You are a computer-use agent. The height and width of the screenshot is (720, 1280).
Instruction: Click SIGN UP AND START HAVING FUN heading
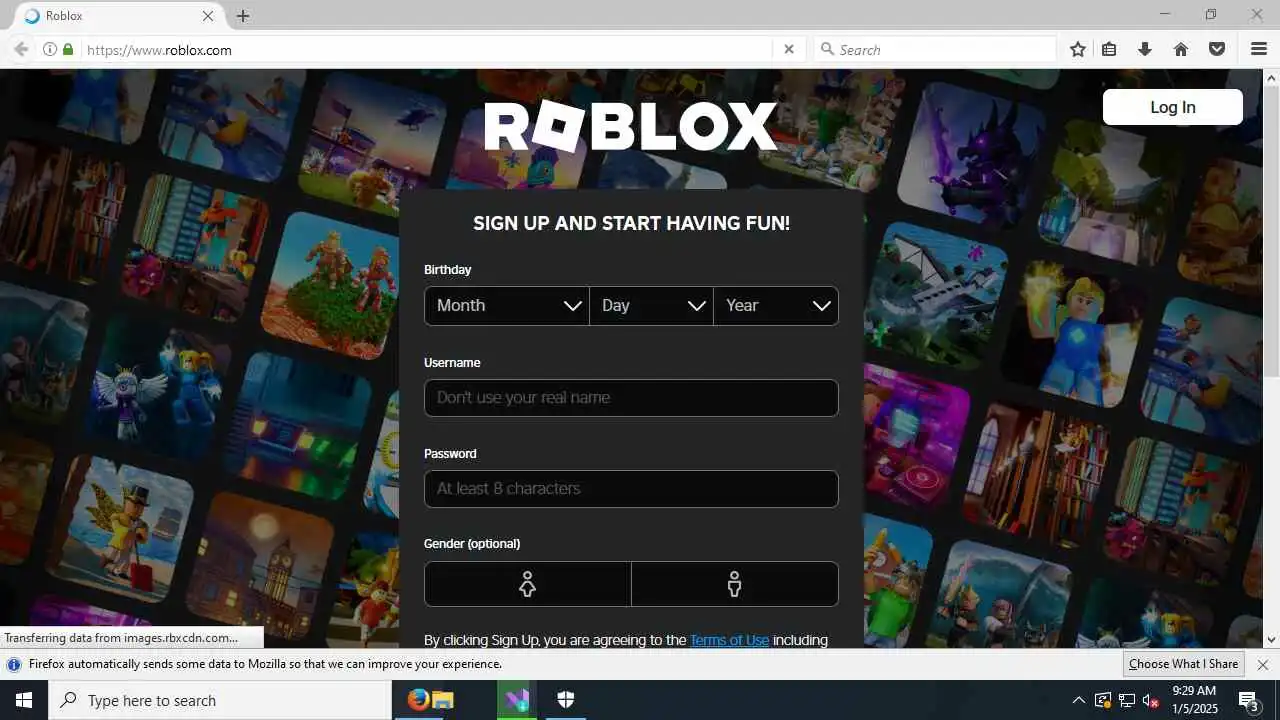[631, 223]
